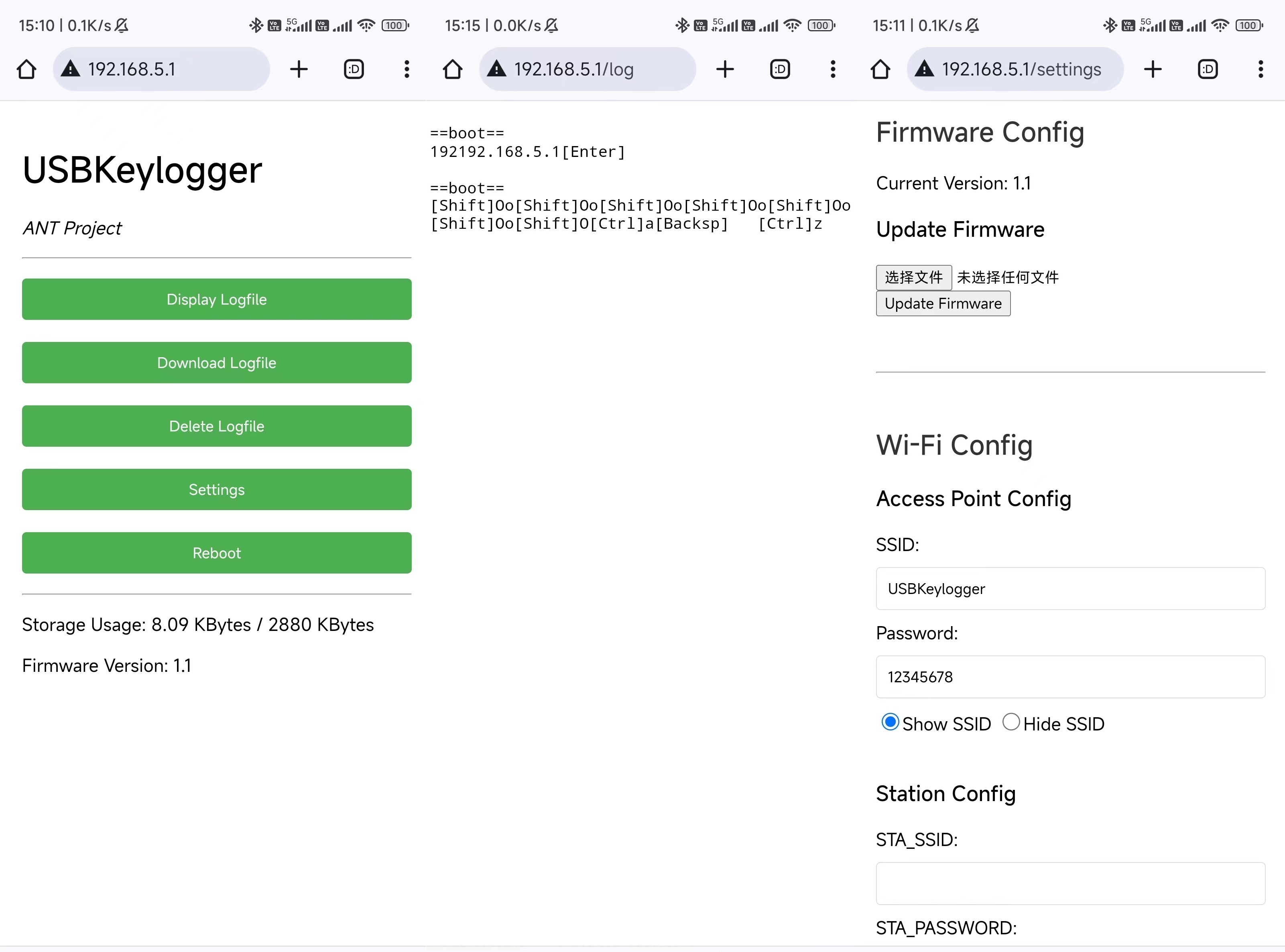1285x952 pixels.
Task: Click the Update Firmware submit button
Action: pyautogui.click(x=943, y=304)
